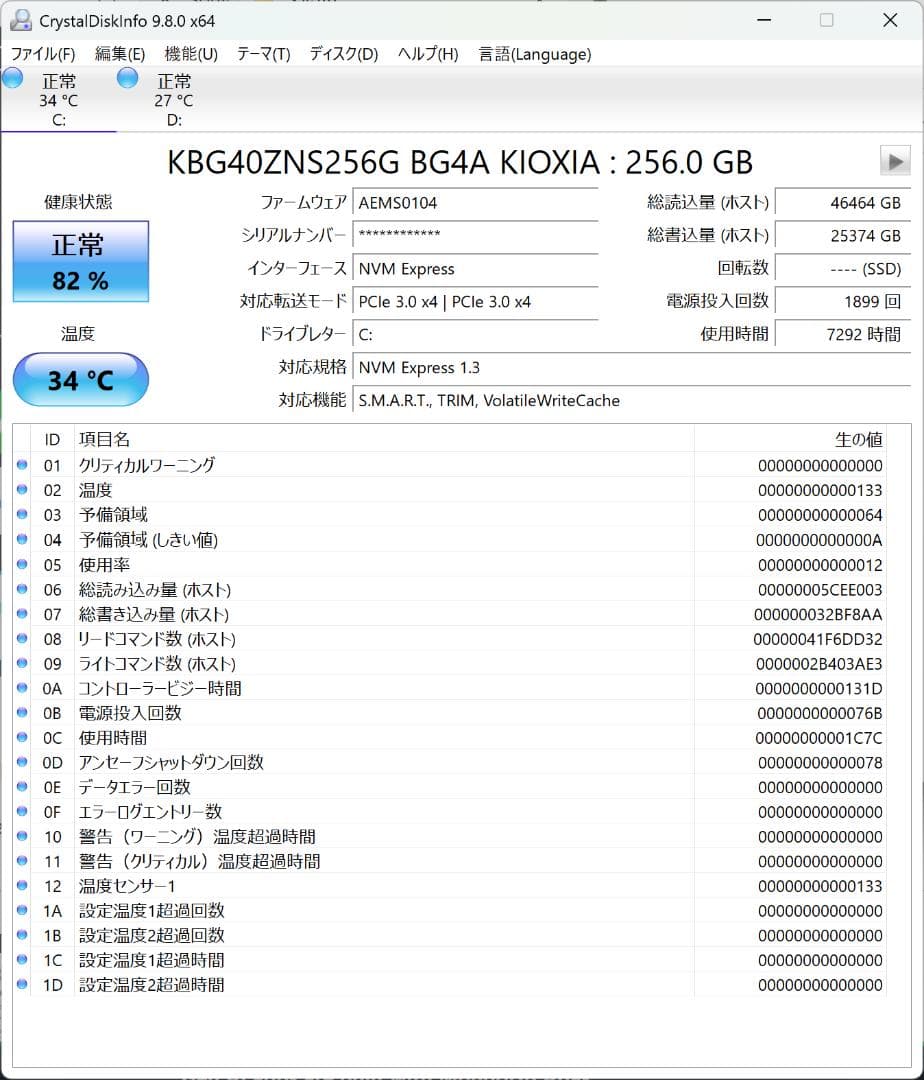
Task: Click status dot for データエラー回数 row
Action: 22,787
